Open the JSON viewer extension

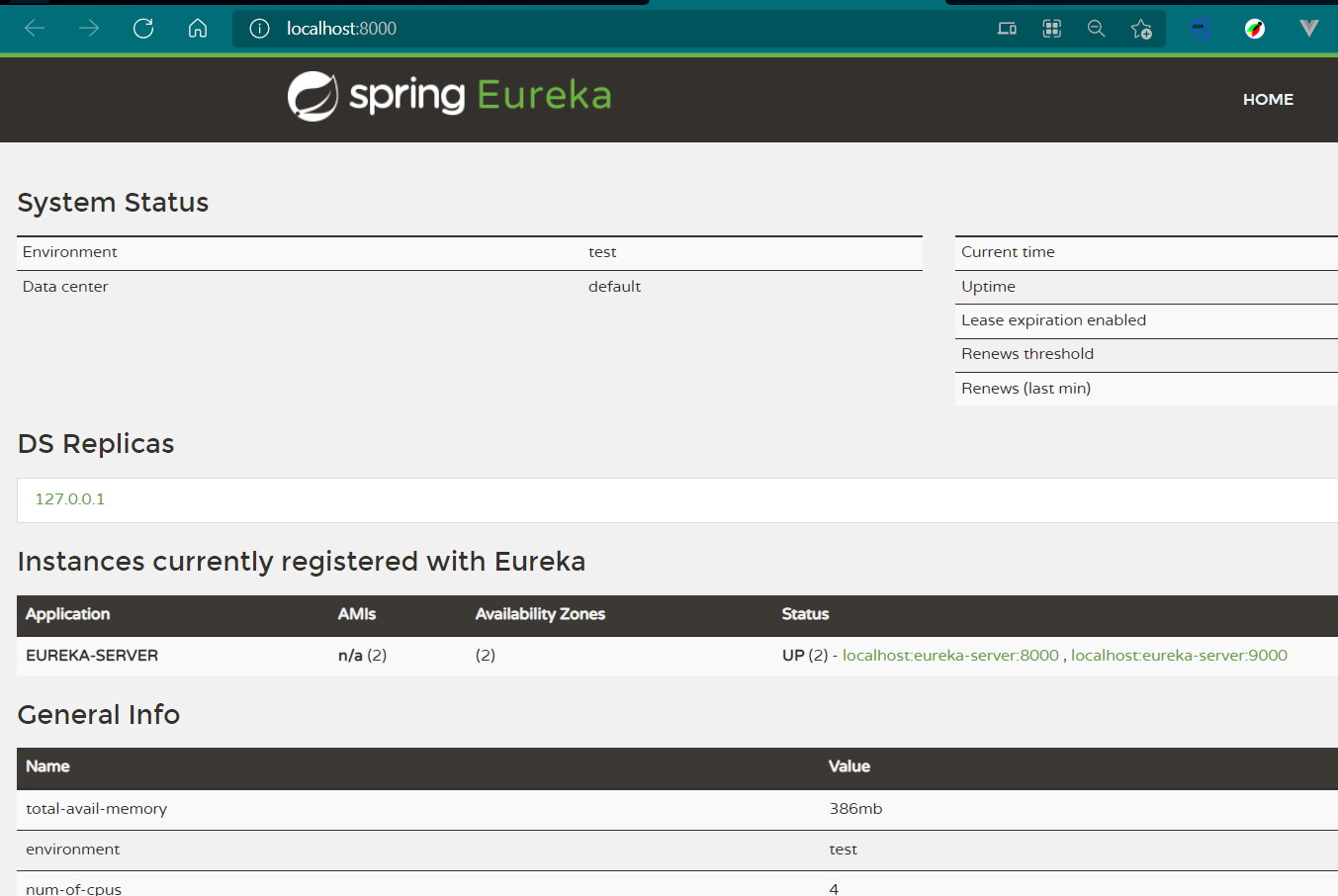pyautogui.click(x=1200, y=29)
